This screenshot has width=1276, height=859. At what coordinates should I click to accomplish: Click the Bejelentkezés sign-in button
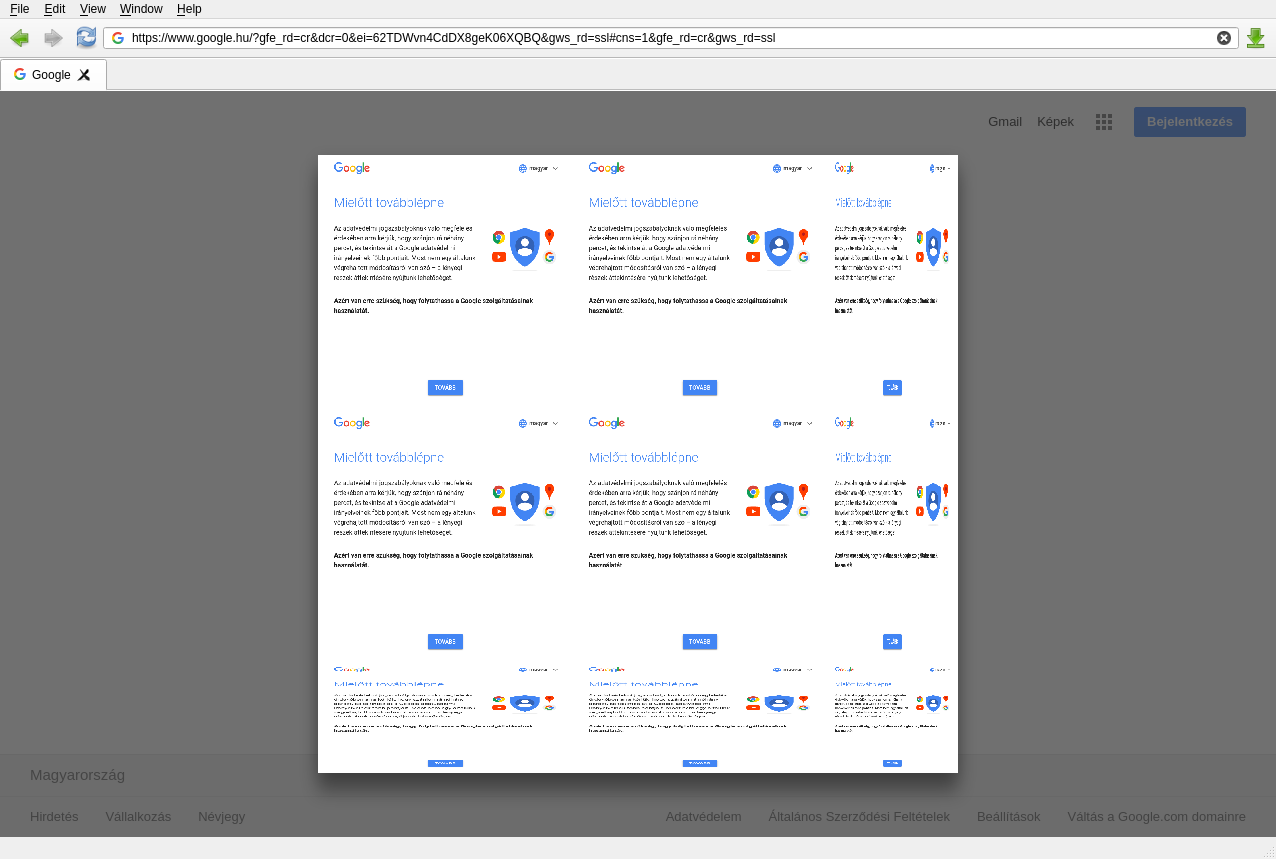tap(1189, 122)
